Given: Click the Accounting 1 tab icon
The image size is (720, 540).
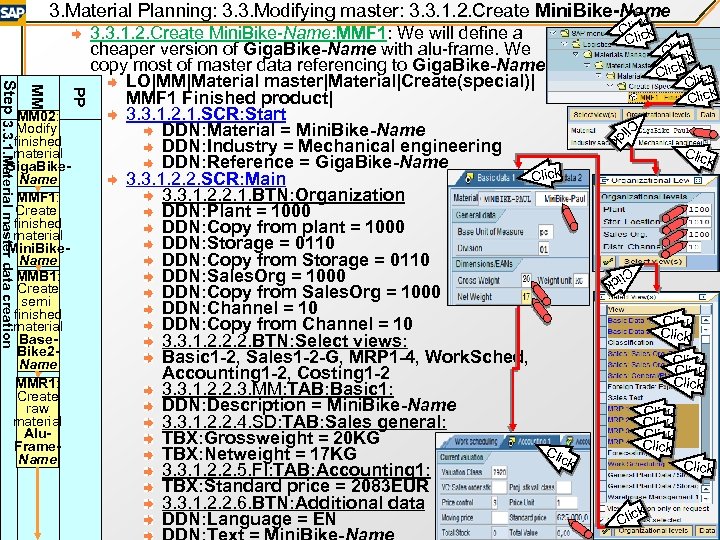Looking at the screenshot, I should tap(512, 441).
